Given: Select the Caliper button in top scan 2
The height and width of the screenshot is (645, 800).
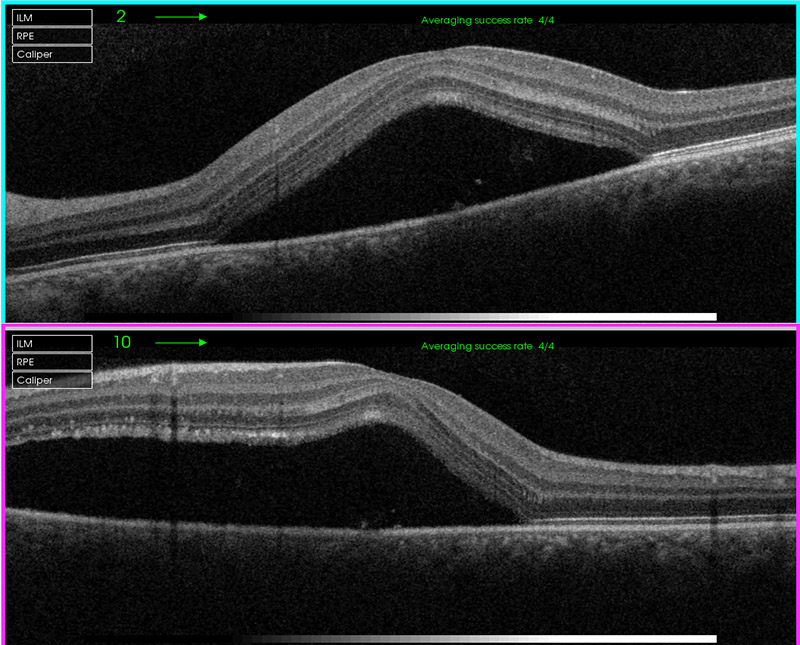Looking at the screenshot, I should pos(52,54).
